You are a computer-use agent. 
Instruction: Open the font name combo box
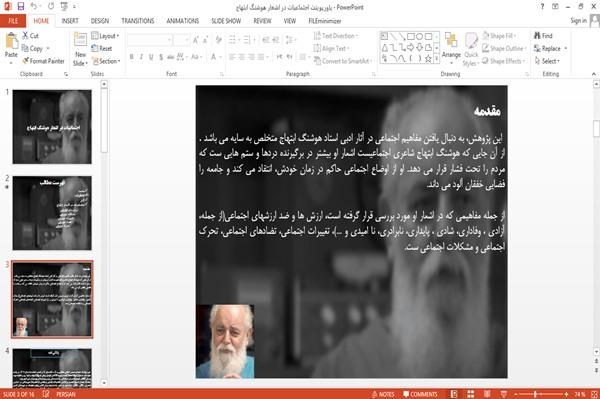click(150, 40)
